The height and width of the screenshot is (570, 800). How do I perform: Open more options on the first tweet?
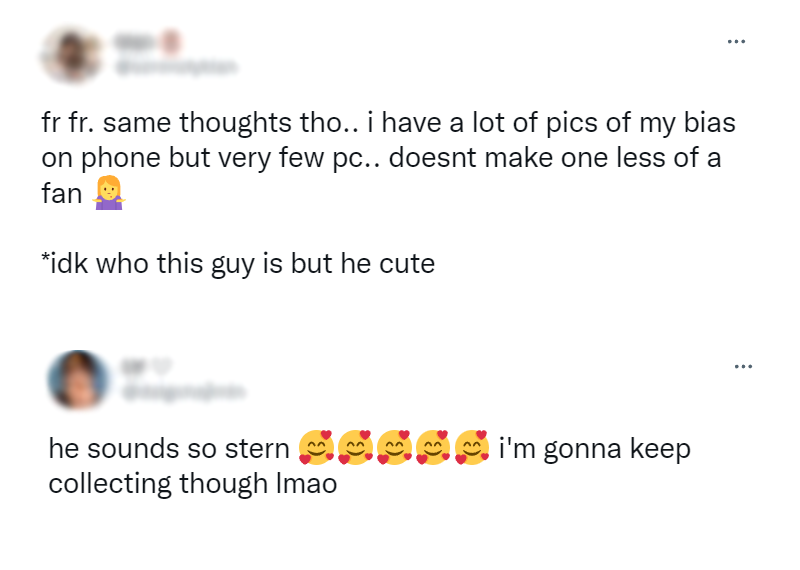[x=736, y=42]
